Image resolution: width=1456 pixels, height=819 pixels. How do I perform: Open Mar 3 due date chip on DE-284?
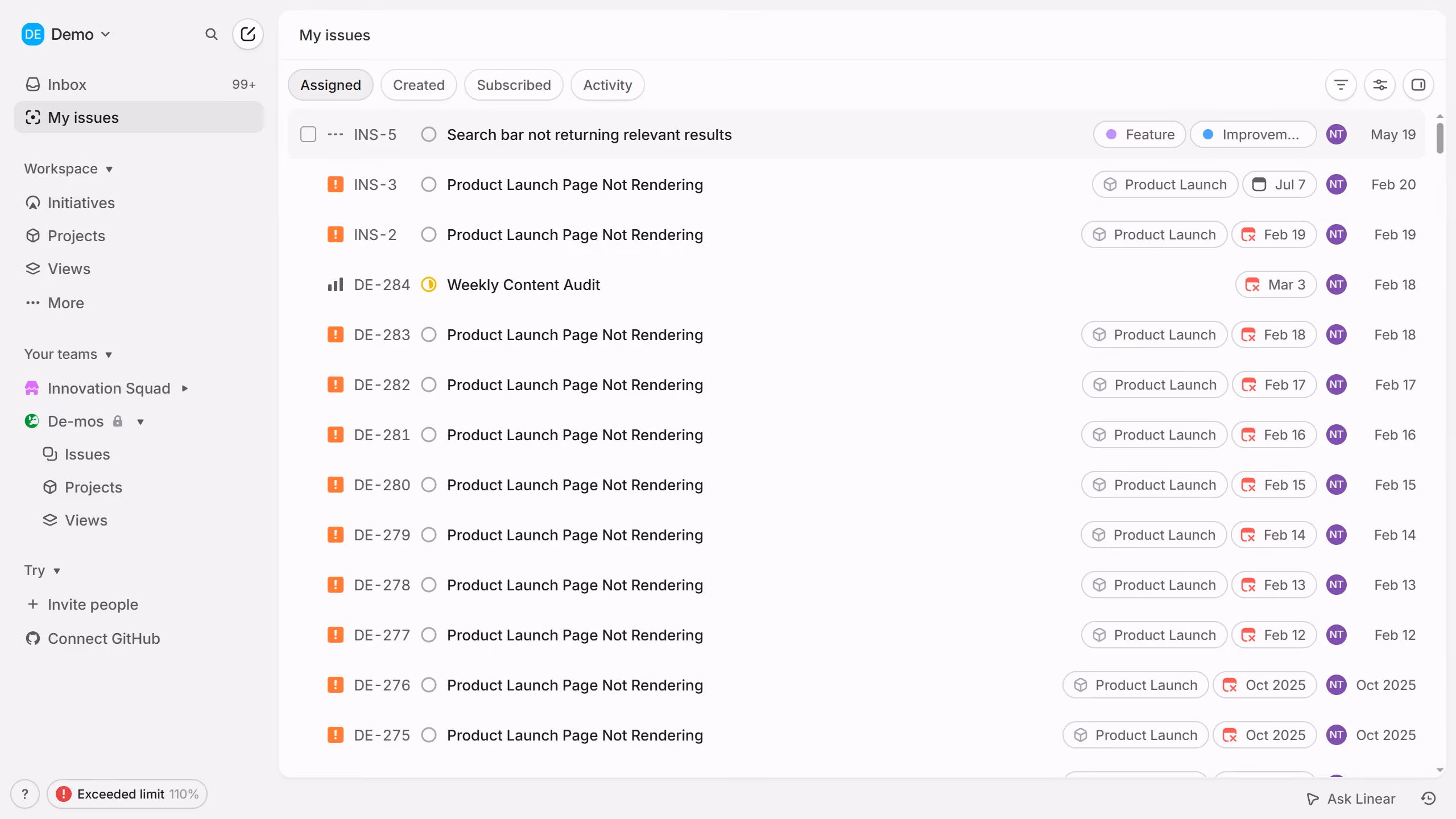(1276, 284)
